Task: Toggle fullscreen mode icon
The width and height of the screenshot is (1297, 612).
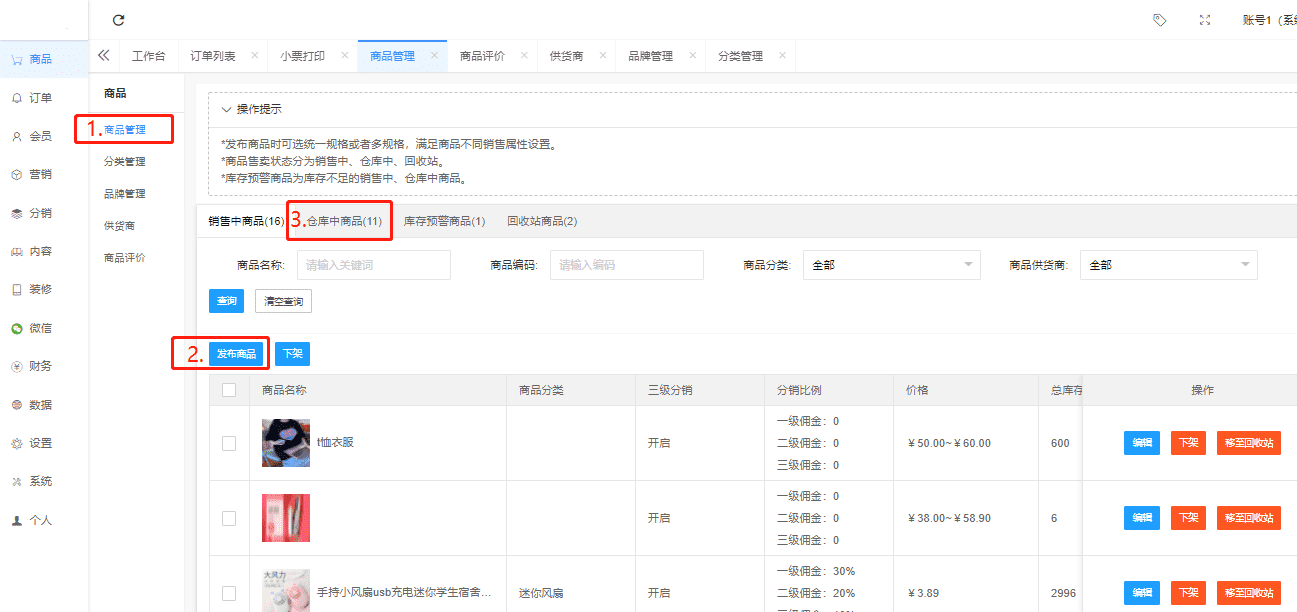Action: tap(1204, 20)
